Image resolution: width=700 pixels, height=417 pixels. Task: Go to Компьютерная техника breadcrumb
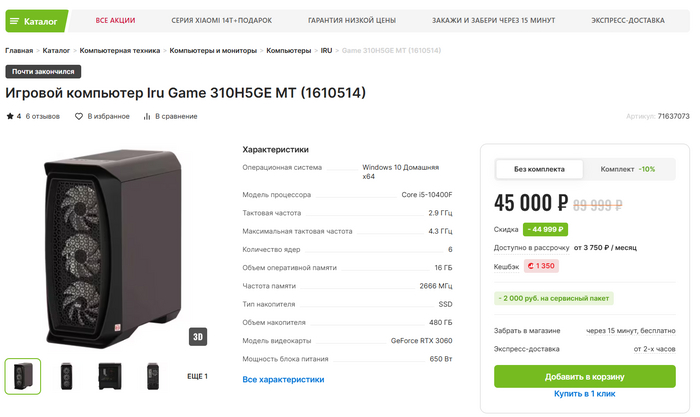point(121,50)
